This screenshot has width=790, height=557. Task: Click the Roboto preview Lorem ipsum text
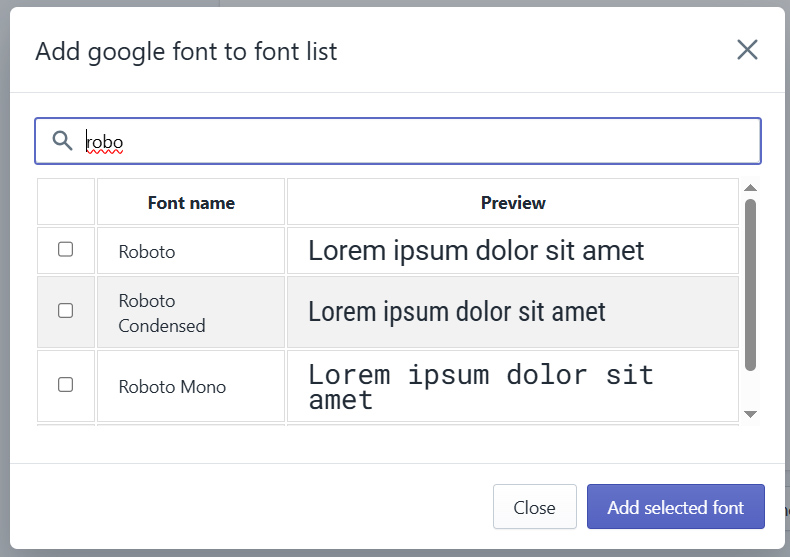pos(476,251)
